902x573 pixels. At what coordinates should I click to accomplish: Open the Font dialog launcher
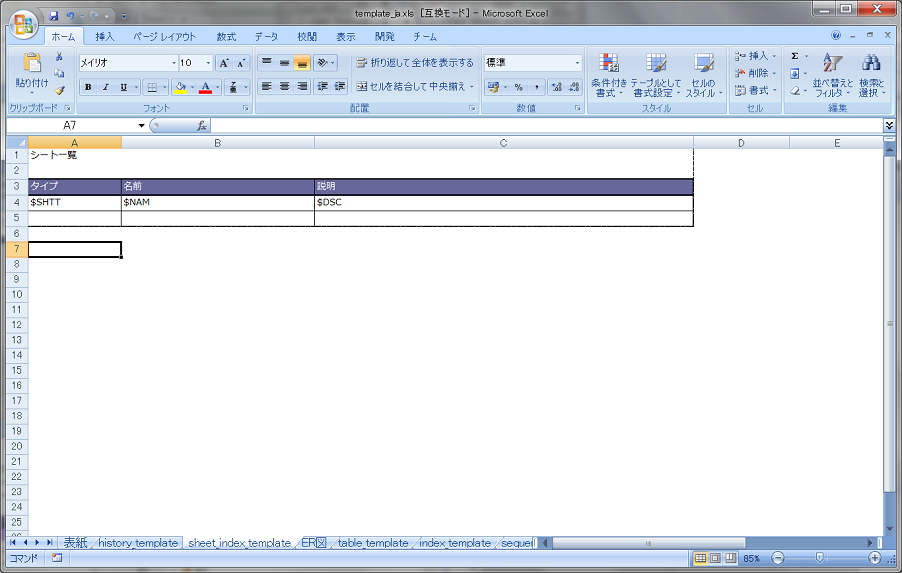click(x=246, y=108)
